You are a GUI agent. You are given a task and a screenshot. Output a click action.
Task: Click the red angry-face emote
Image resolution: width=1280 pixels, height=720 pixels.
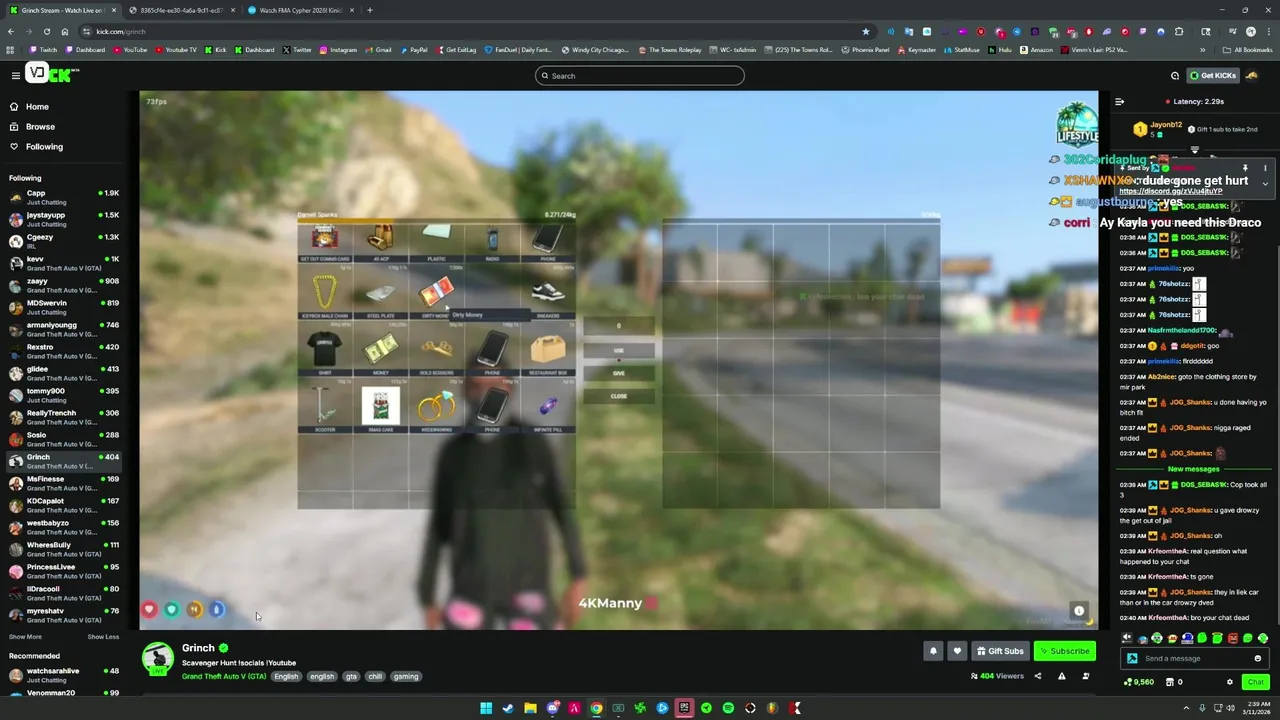click(1233, 638)
